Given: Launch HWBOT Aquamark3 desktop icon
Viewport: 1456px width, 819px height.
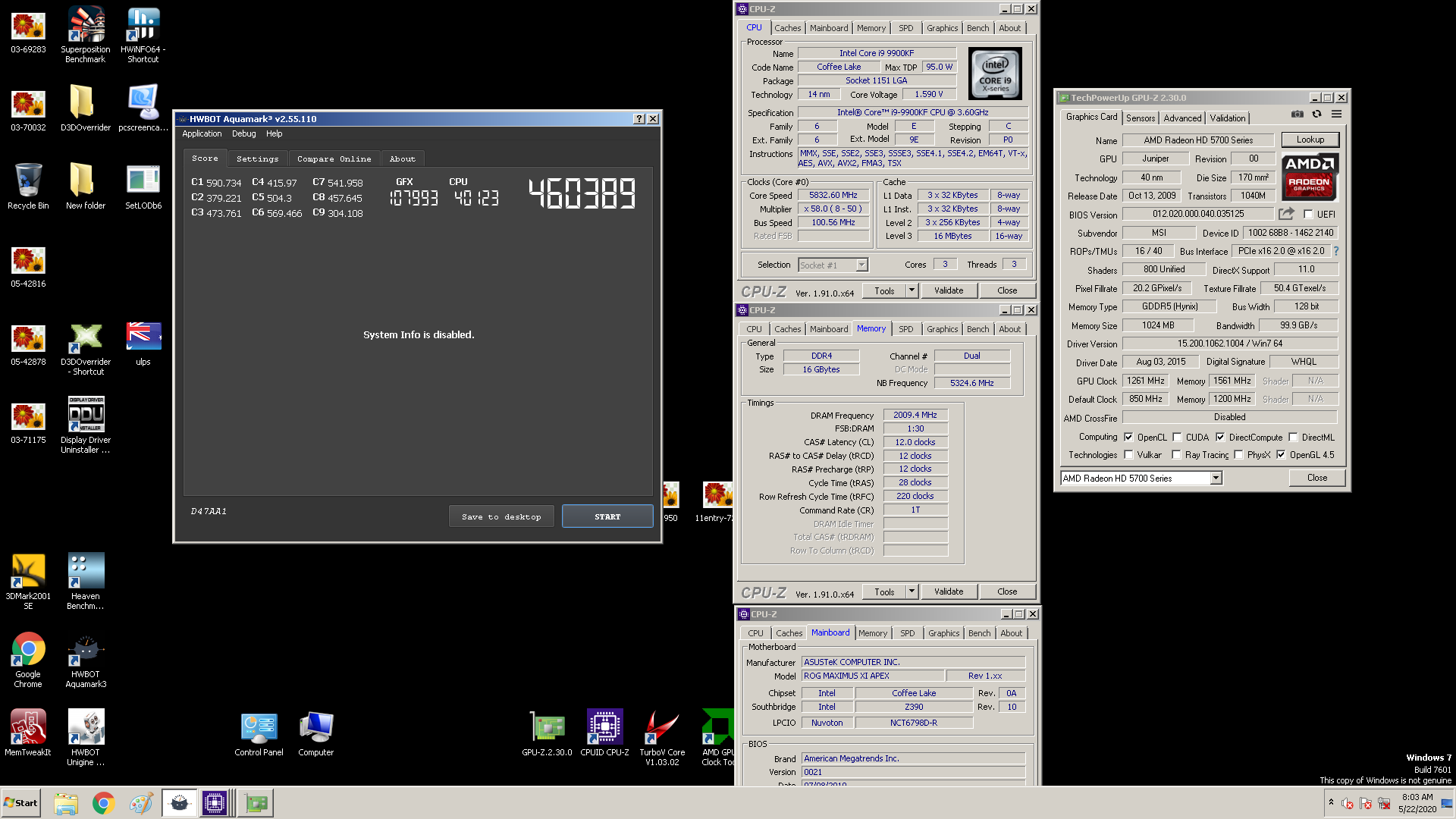Looking at the screenshot, I should 86,660.
